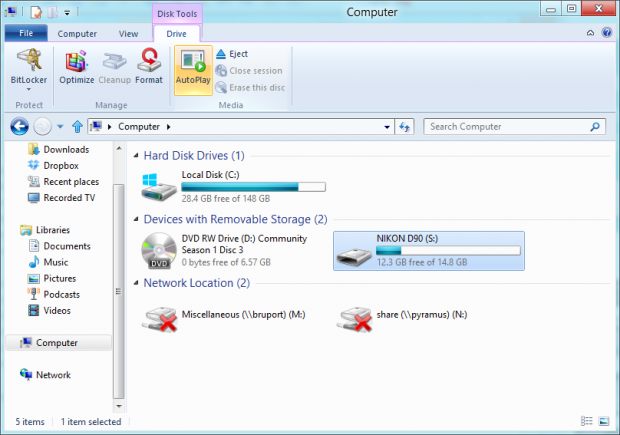Image resolution: width=620 pixels, height=435 pixels.
Task: Open the address bar history dropdown
Action: pyautogui.click(x=387, y=127)
